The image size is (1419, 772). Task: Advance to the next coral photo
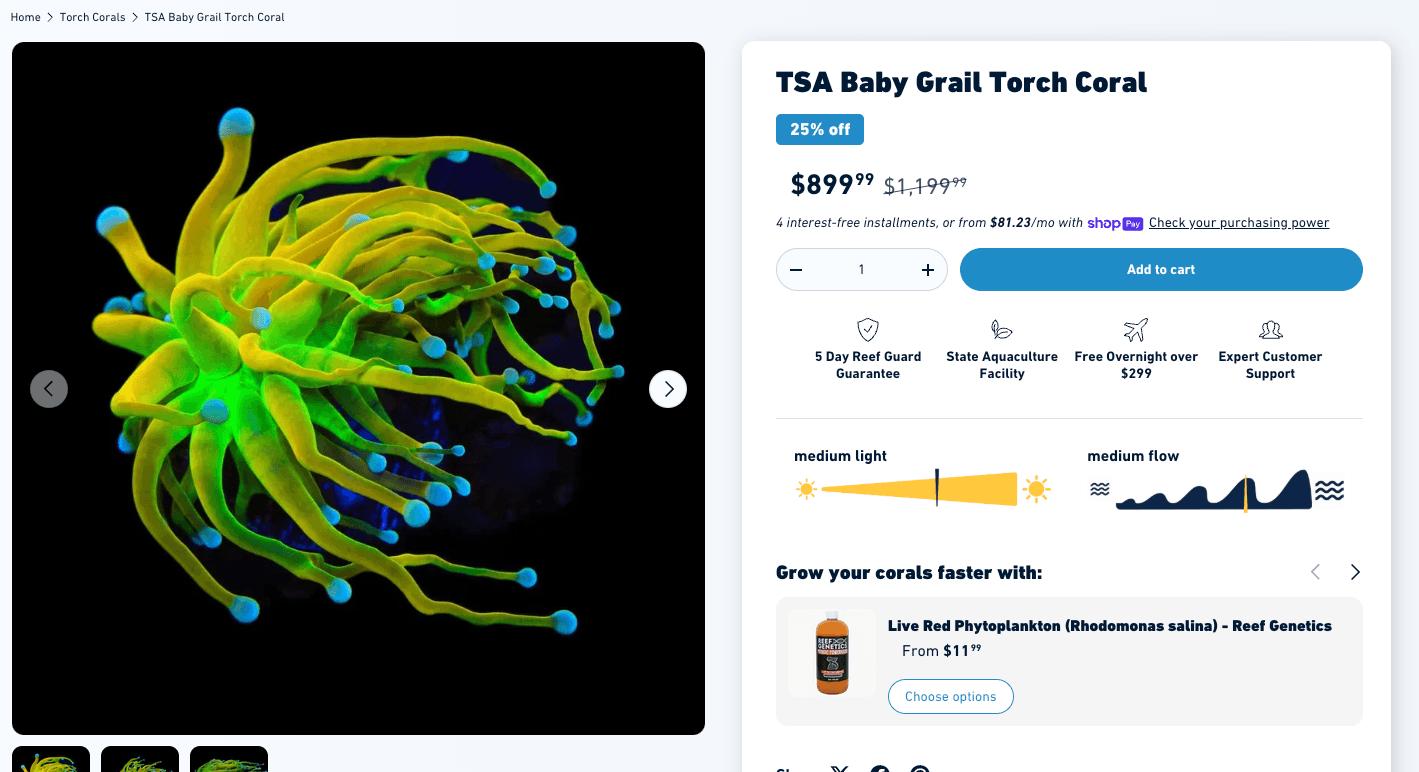click(668, 388)
